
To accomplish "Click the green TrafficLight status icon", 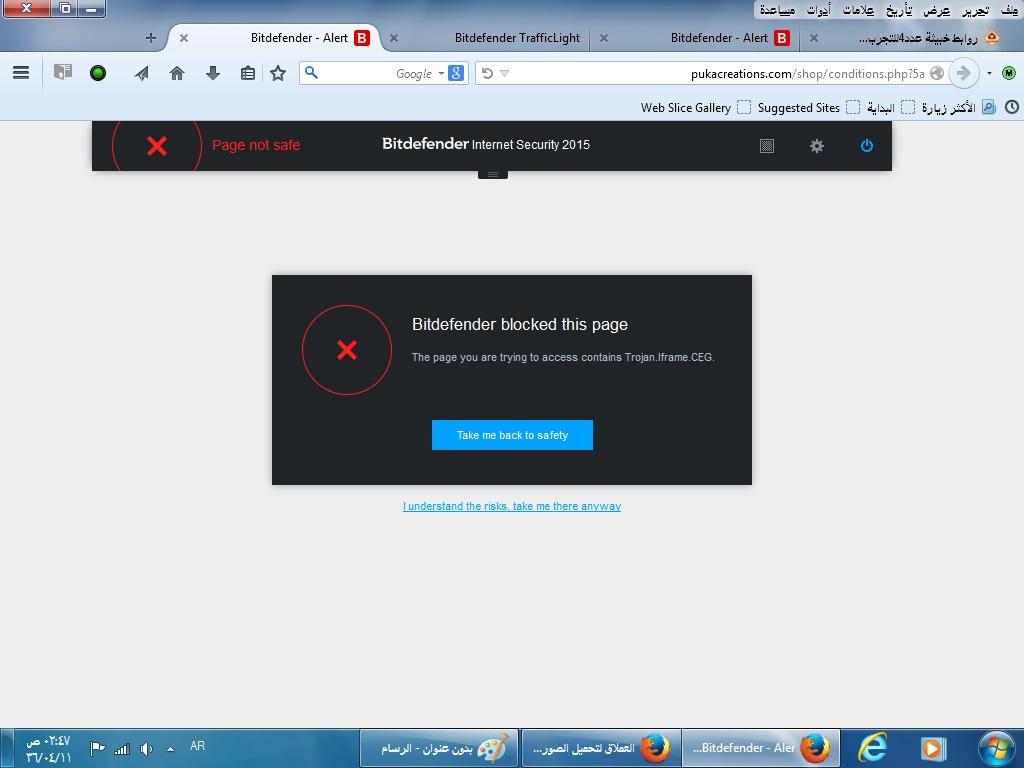I will [x=98, y=73].
